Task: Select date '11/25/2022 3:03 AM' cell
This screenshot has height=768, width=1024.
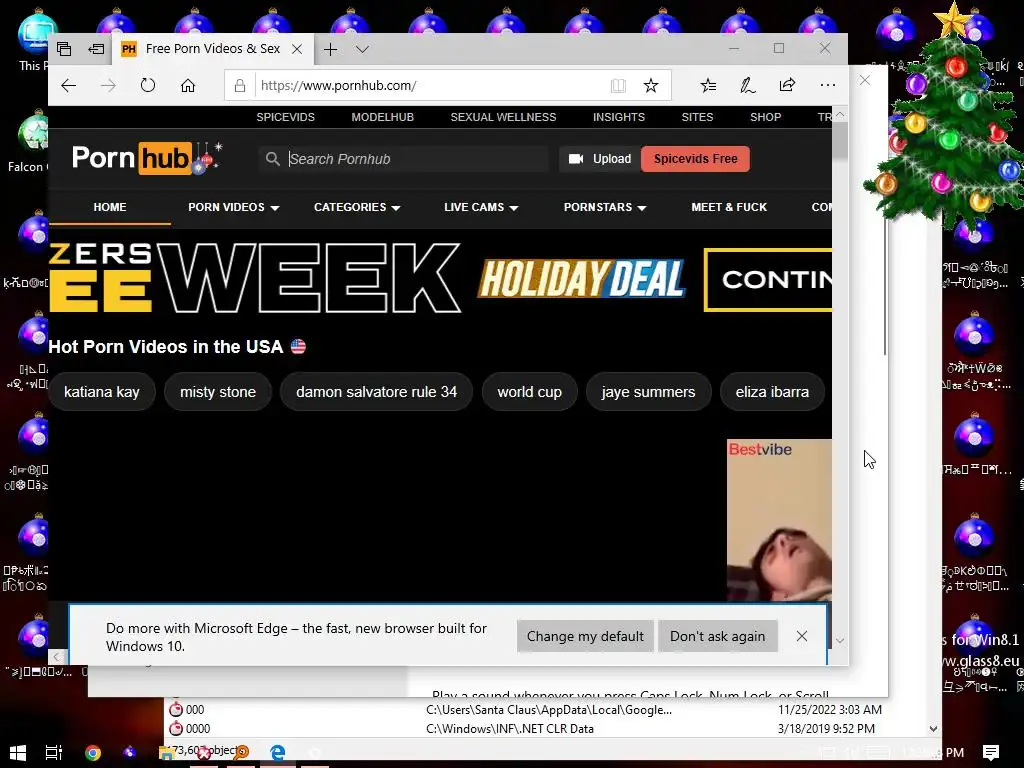Action: click(x=829, y=710)
